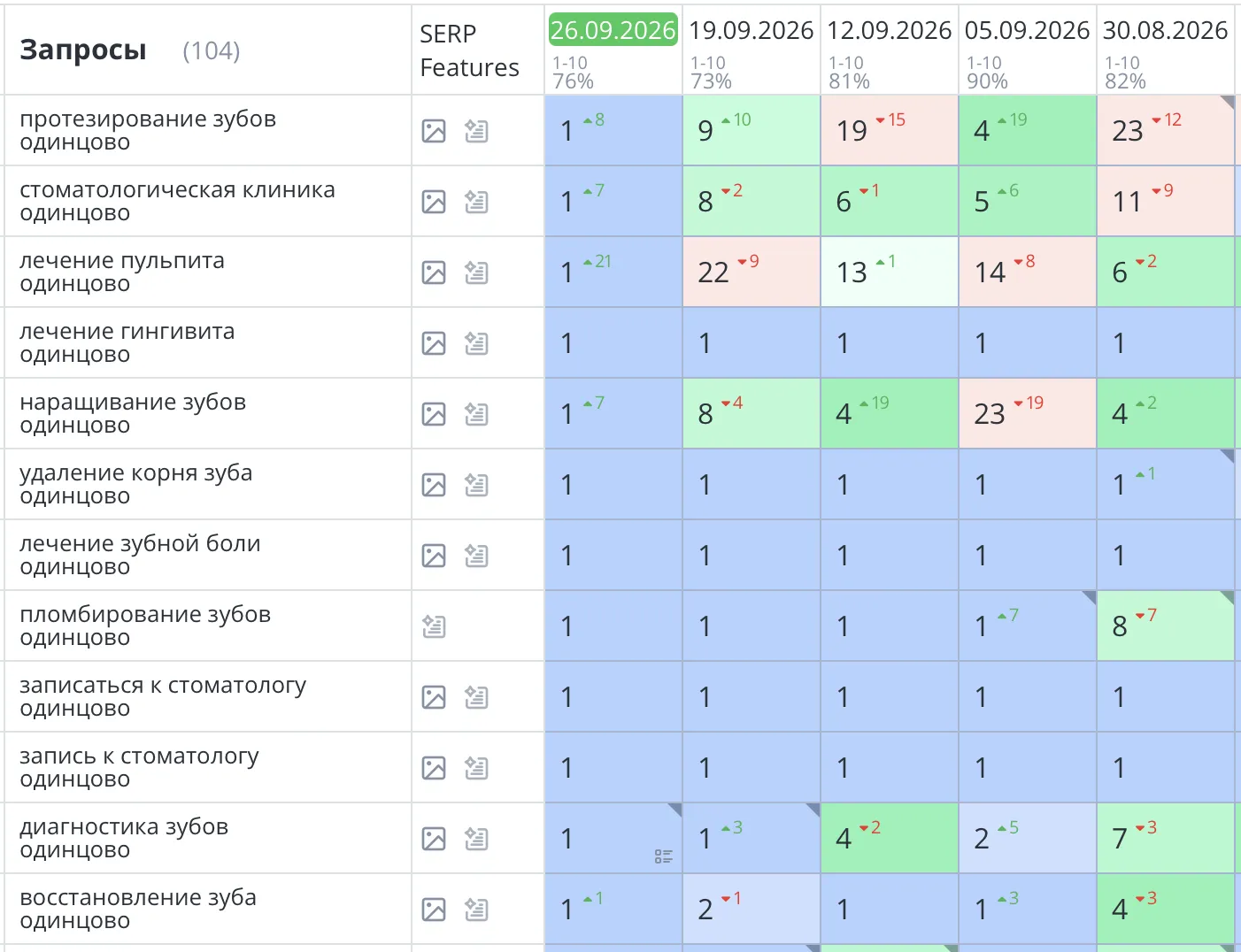Click AI snippet icon for восстановление зуба одинцово

point(476,910)
